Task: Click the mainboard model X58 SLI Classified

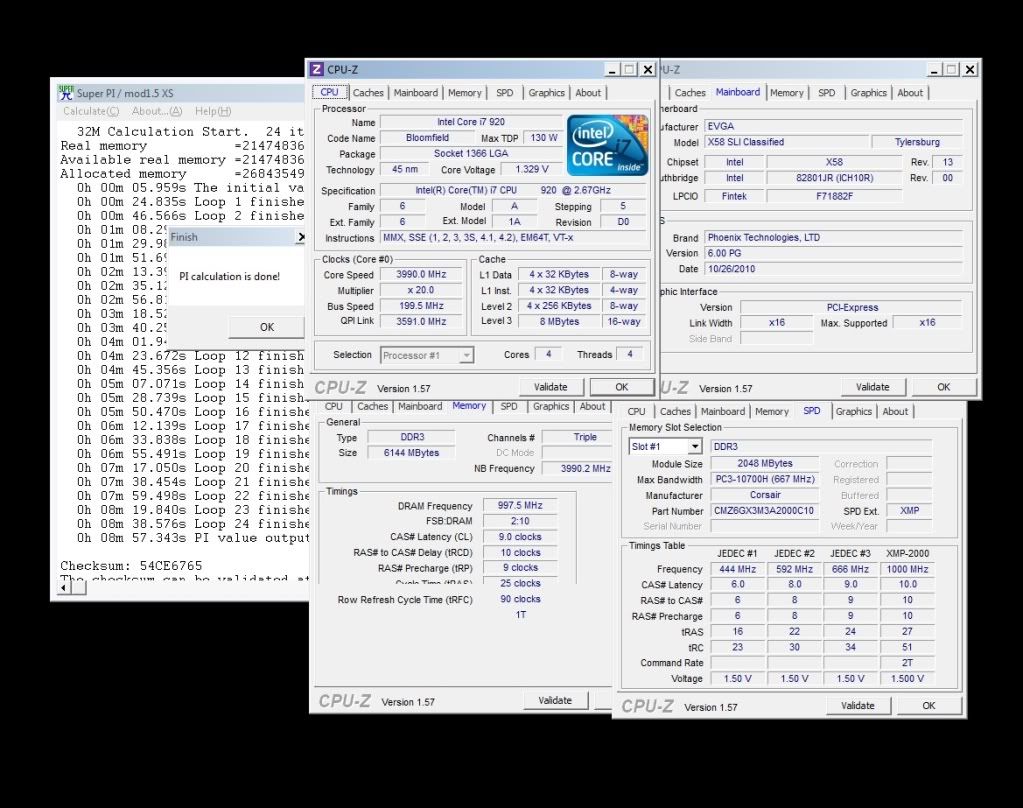Action: click(x=786, y=142)
